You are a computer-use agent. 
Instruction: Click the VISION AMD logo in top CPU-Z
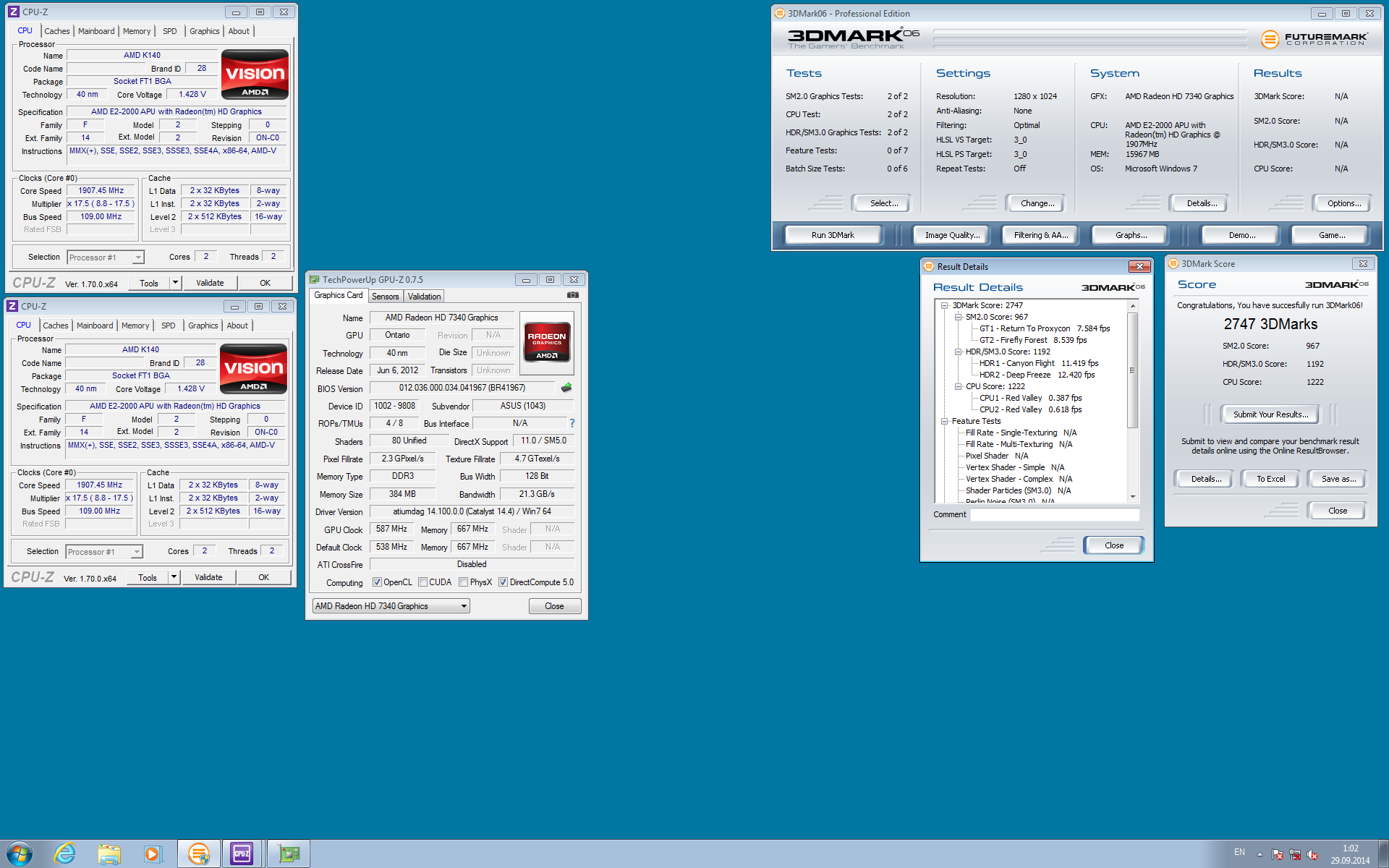255,74
